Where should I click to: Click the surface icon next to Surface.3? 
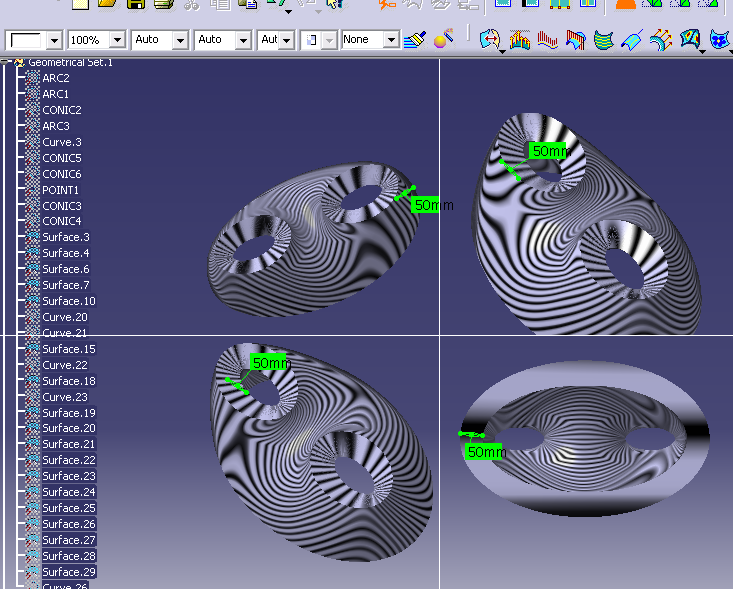pyautogui.click(x=32, y=237)
